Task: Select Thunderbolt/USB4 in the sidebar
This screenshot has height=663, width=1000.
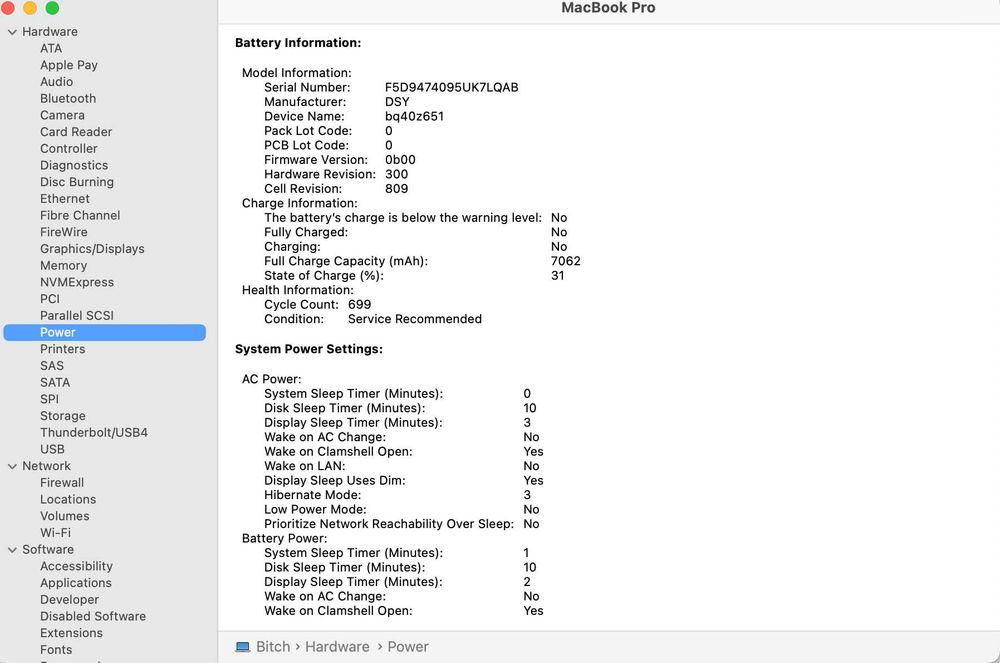Action: click(94, 432)
